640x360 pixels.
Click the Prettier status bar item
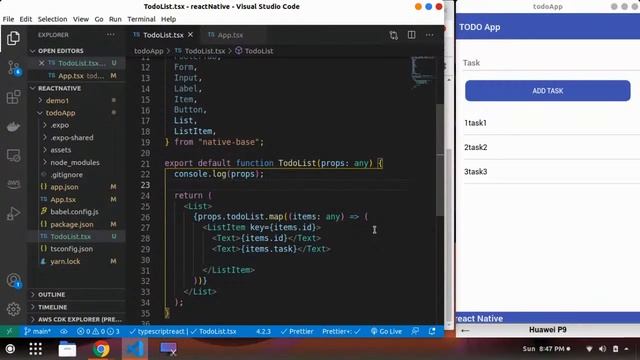click(x=297, y=331)
